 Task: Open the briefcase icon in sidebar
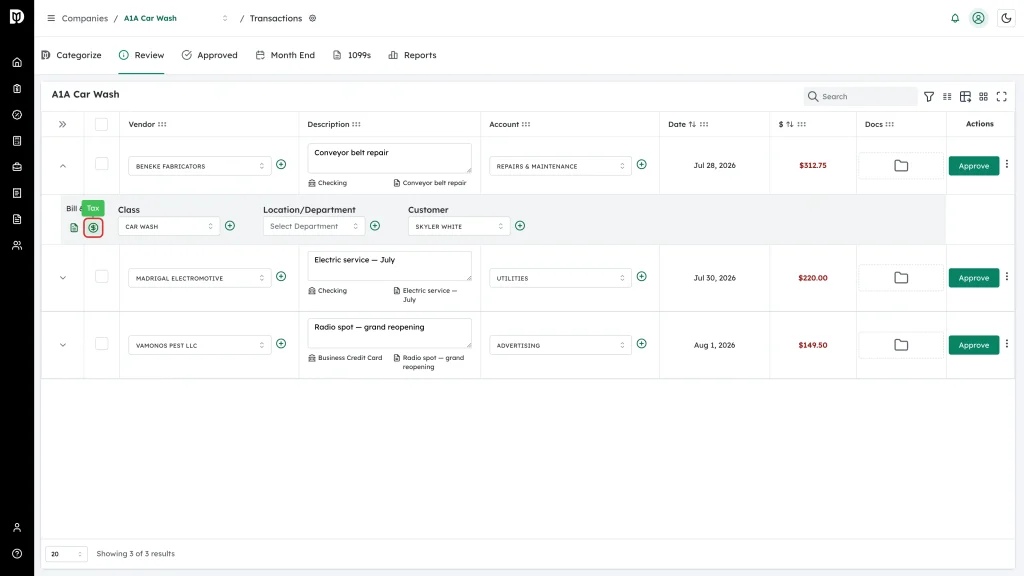point(17,167)
